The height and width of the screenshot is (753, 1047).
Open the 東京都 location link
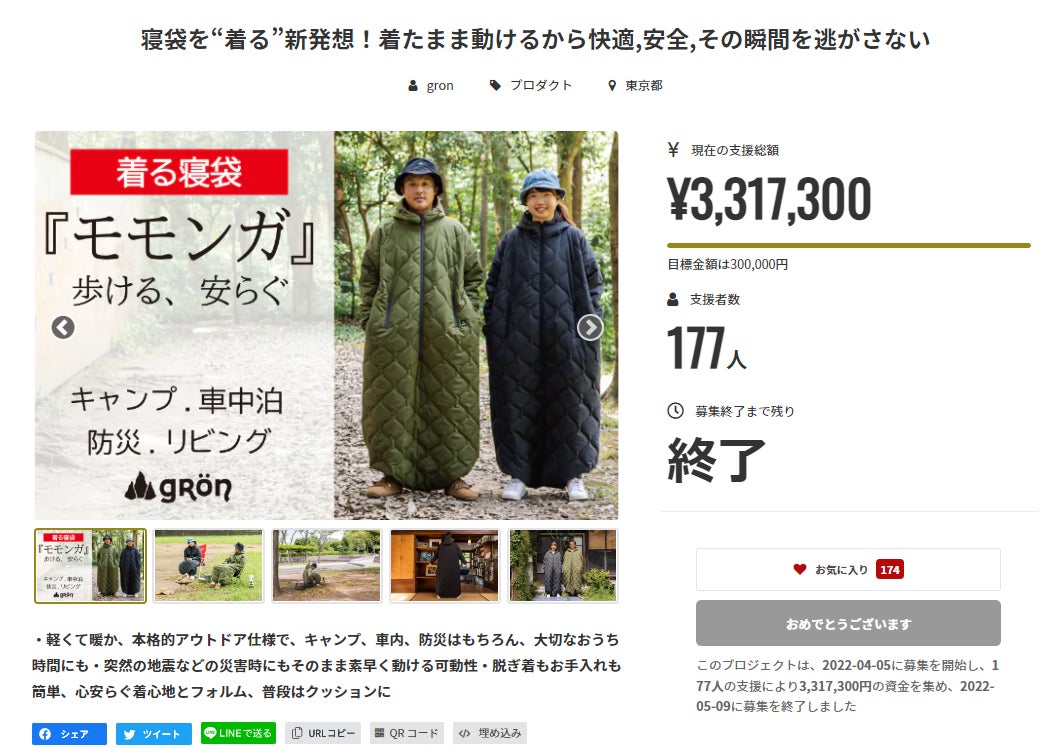point(636,85)
